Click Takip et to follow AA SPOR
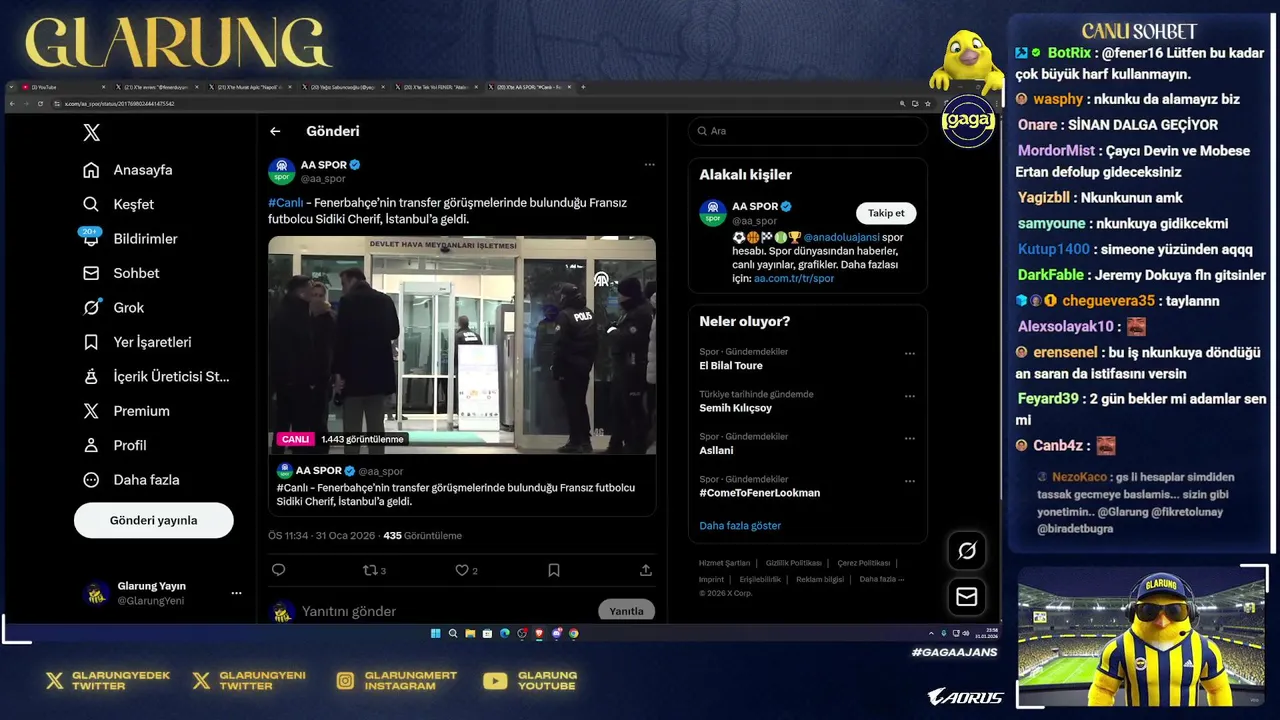1280x720 pixels. 886,213
